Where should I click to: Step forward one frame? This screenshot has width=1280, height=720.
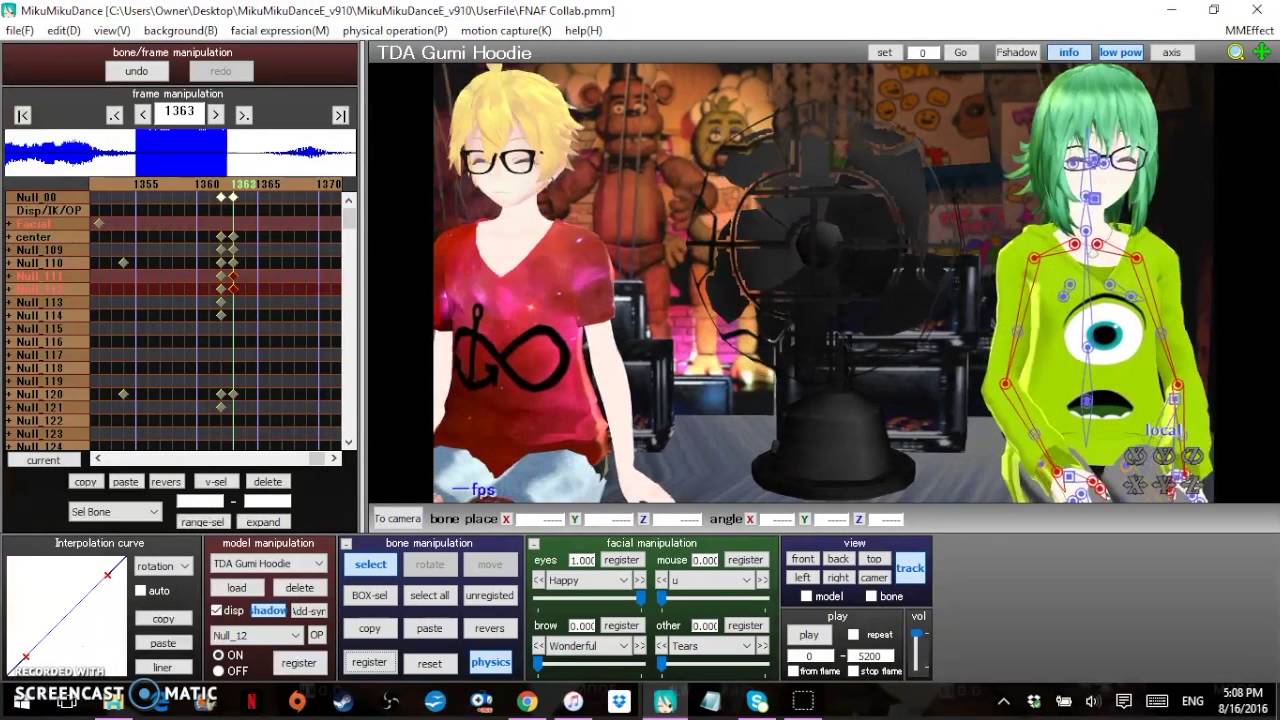[x=216, y=116]
